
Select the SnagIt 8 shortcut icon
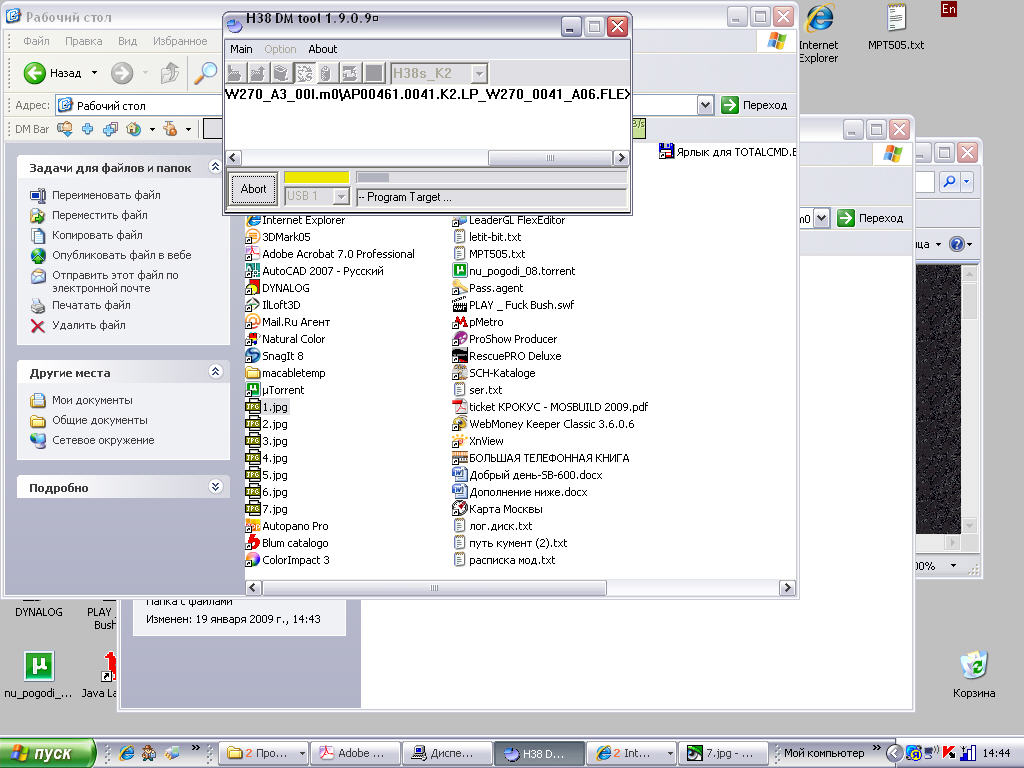click(x=252, y=356)
